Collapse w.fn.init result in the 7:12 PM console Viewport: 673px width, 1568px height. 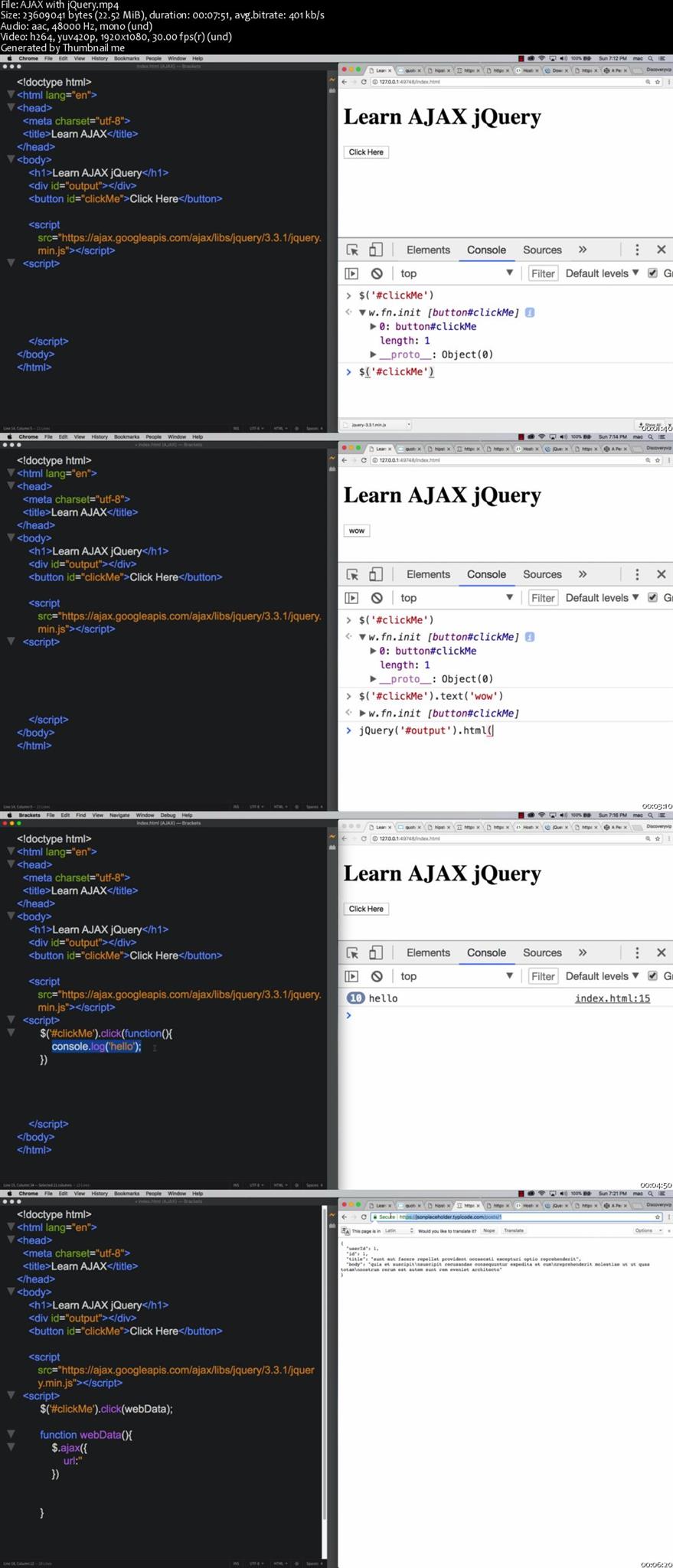pos(362,312)
